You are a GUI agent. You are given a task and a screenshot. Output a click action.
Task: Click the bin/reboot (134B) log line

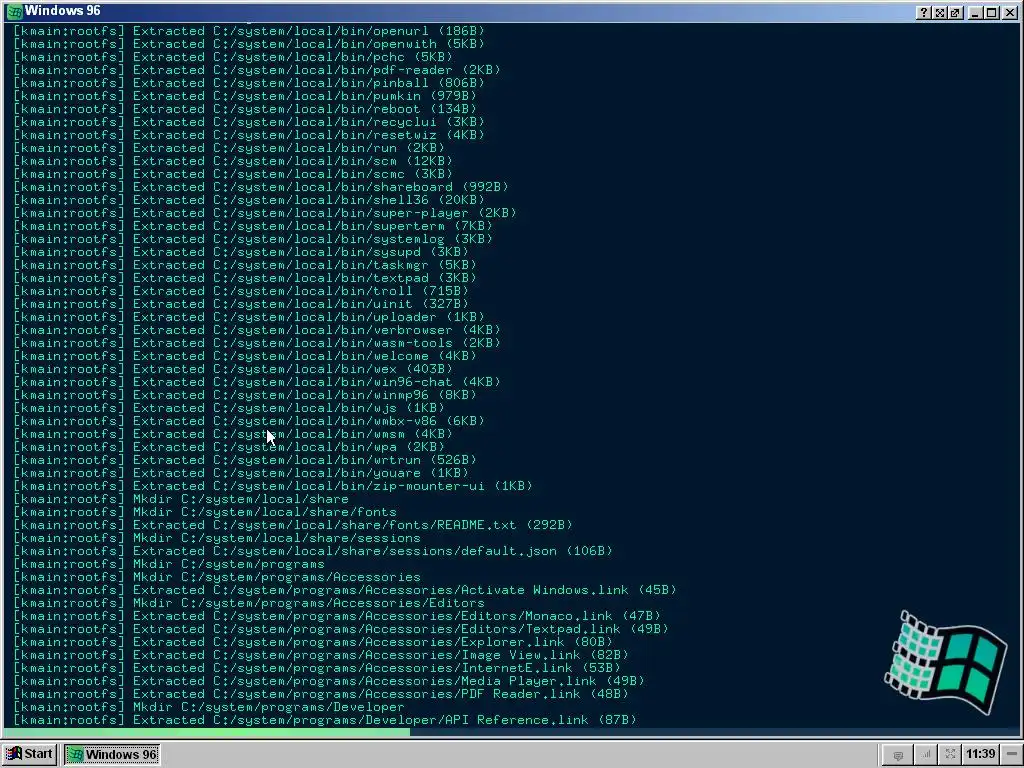(245, 109)
